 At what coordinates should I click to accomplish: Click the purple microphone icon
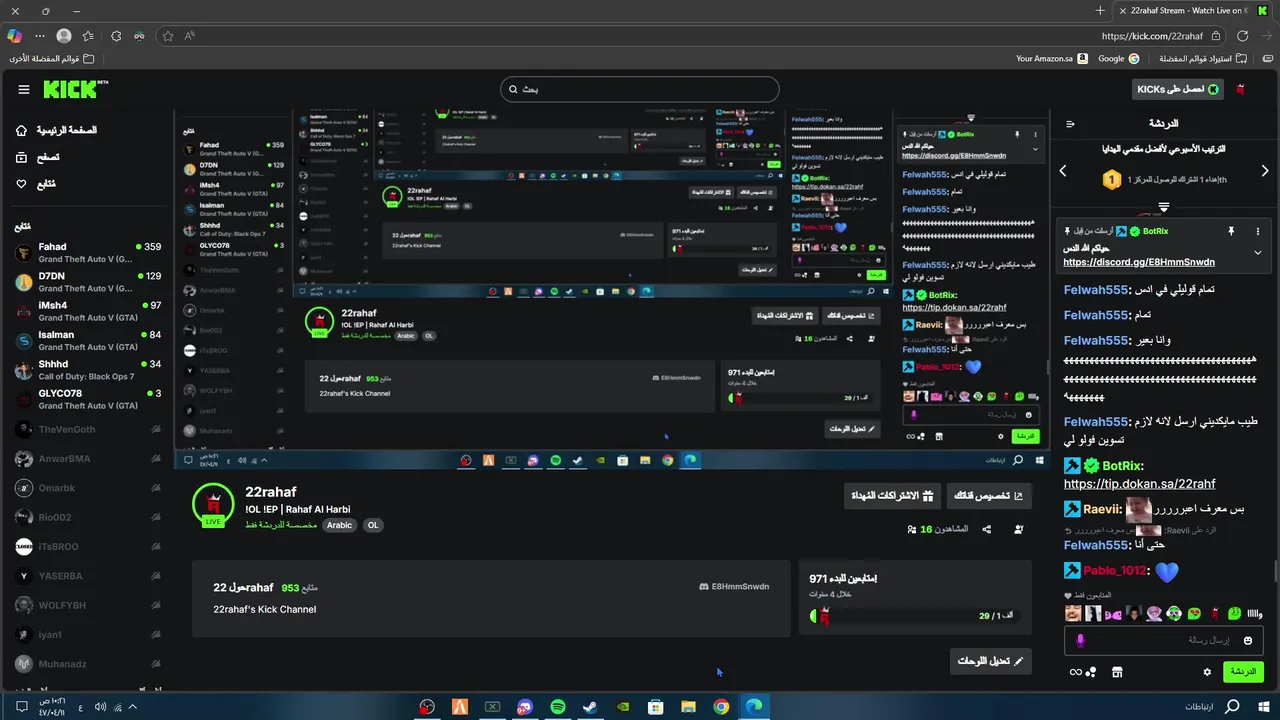tap(1081, 640)
